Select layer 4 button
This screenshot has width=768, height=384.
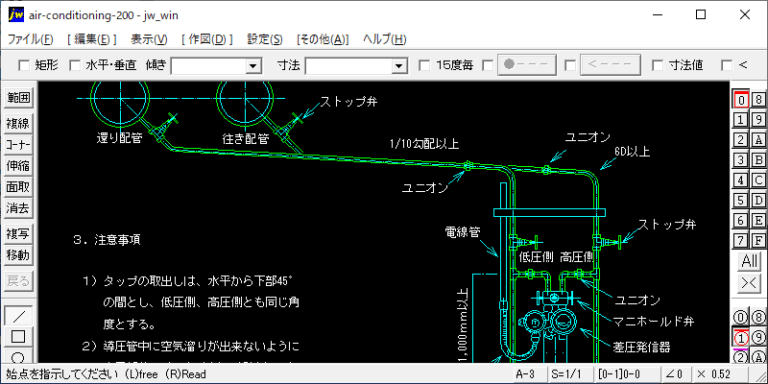coord(741,180)
